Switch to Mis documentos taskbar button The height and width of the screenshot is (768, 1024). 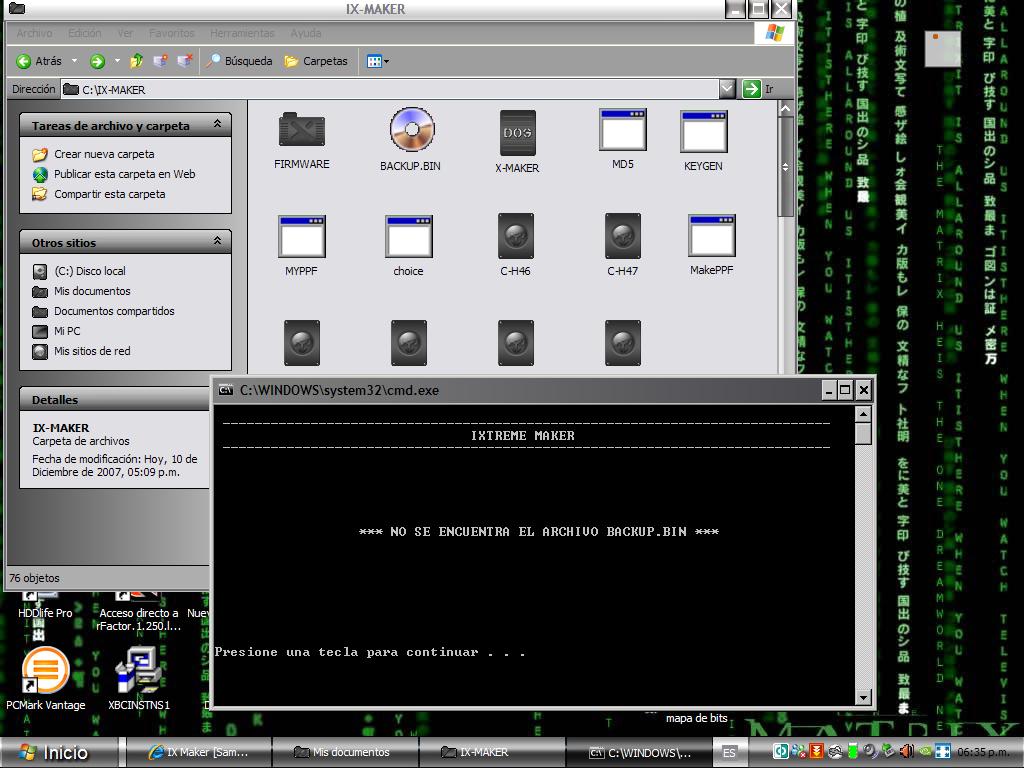pos(344,752)
